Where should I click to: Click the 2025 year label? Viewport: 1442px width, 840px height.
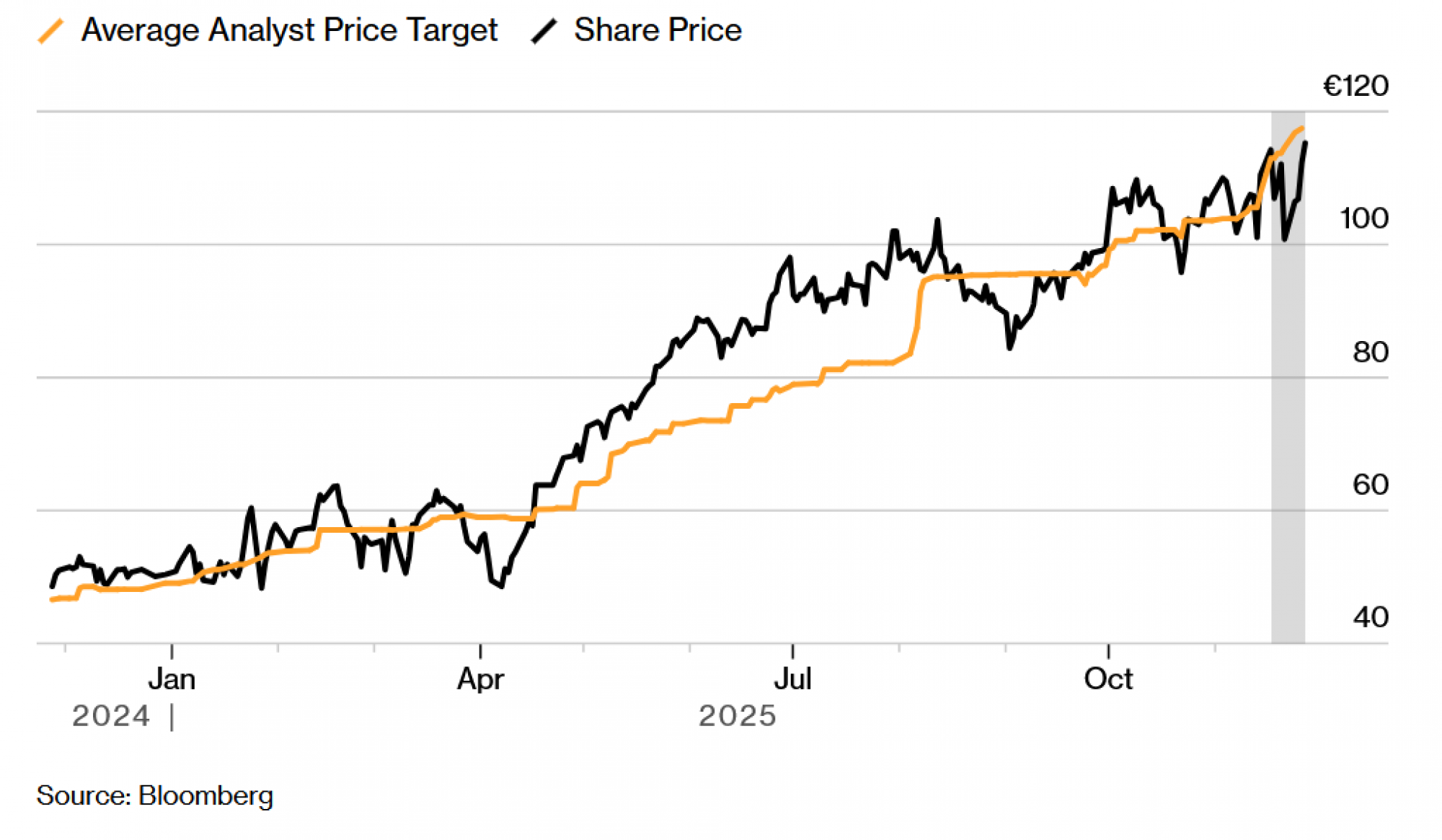[737, 716]
